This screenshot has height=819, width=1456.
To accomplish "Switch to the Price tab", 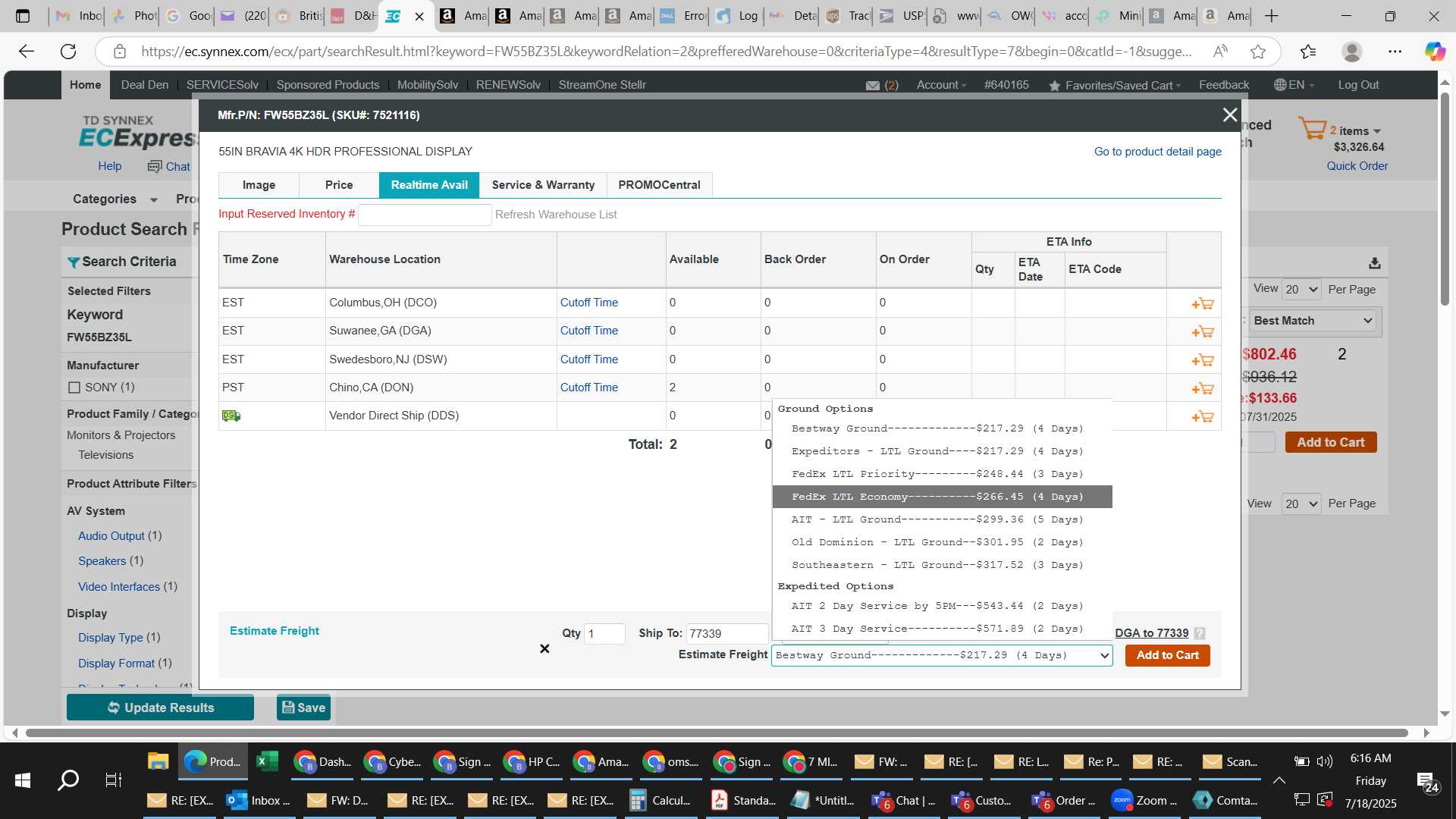I will 339,185.
